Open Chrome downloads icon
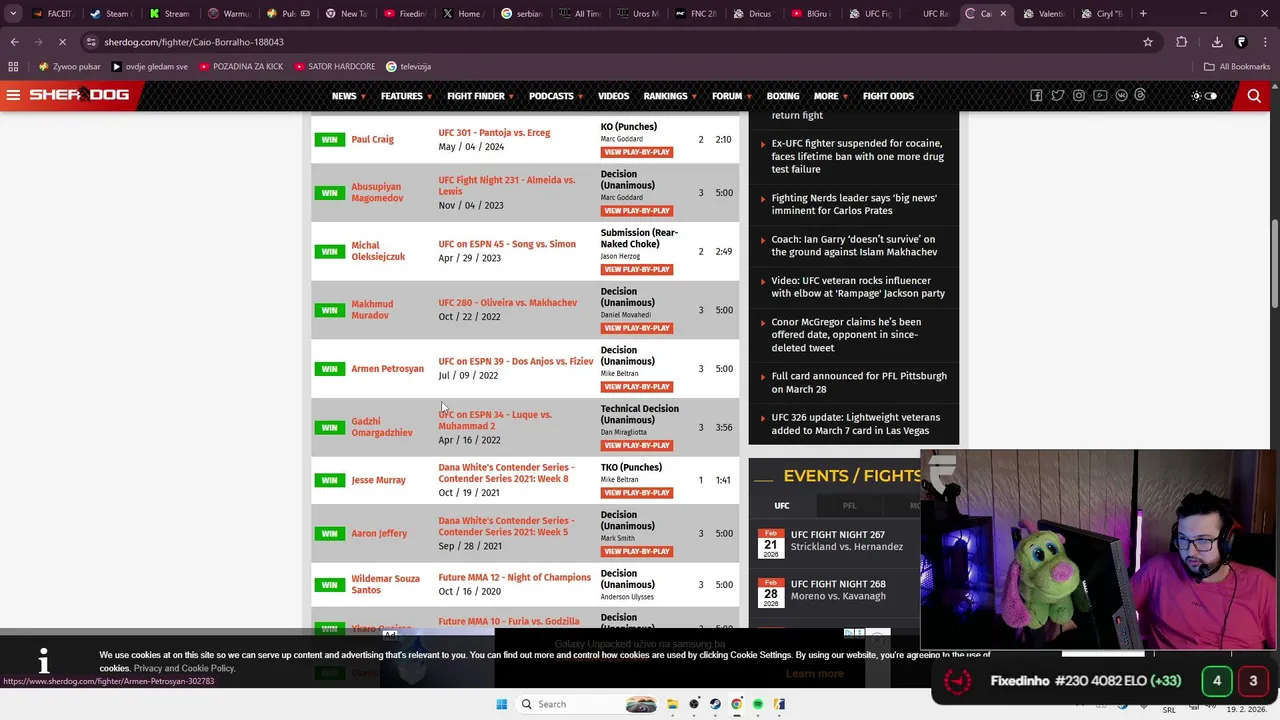The width and height of the screenshot is (1280, 720). click(x=1217, y=42)
